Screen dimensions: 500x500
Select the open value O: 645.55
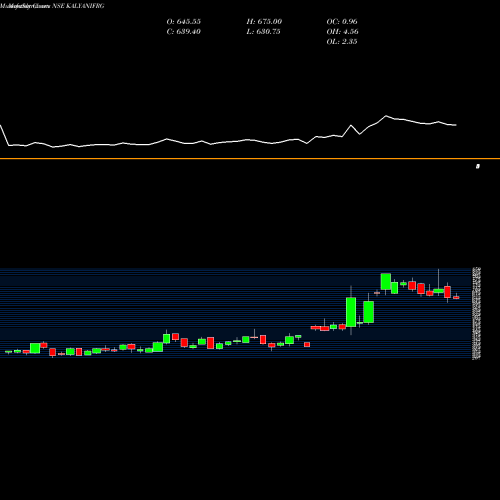[x=184, y=22]
